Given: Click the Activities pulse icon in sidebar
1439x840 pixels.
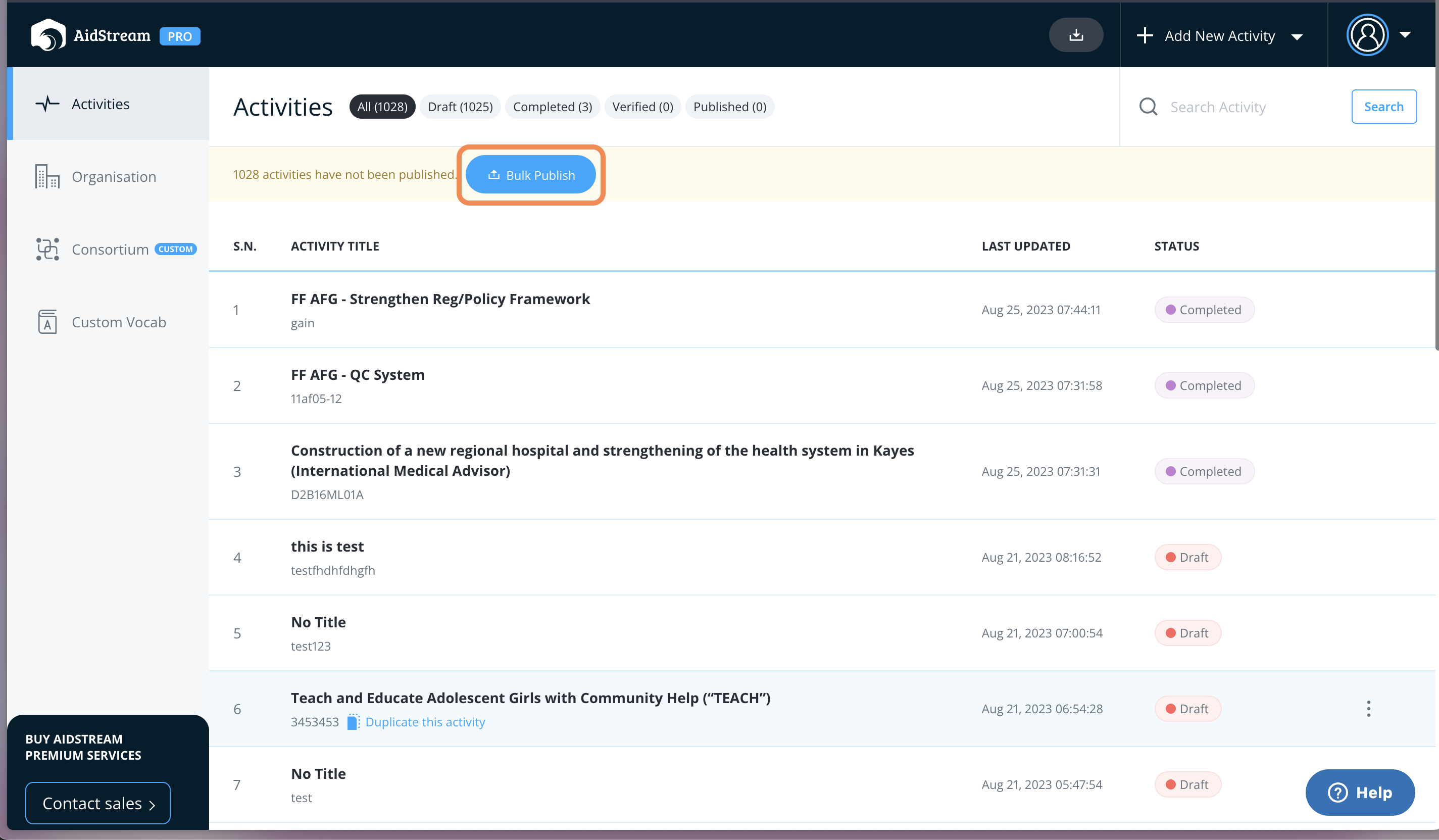Looking at the screenshot, I should coord(47,104).
